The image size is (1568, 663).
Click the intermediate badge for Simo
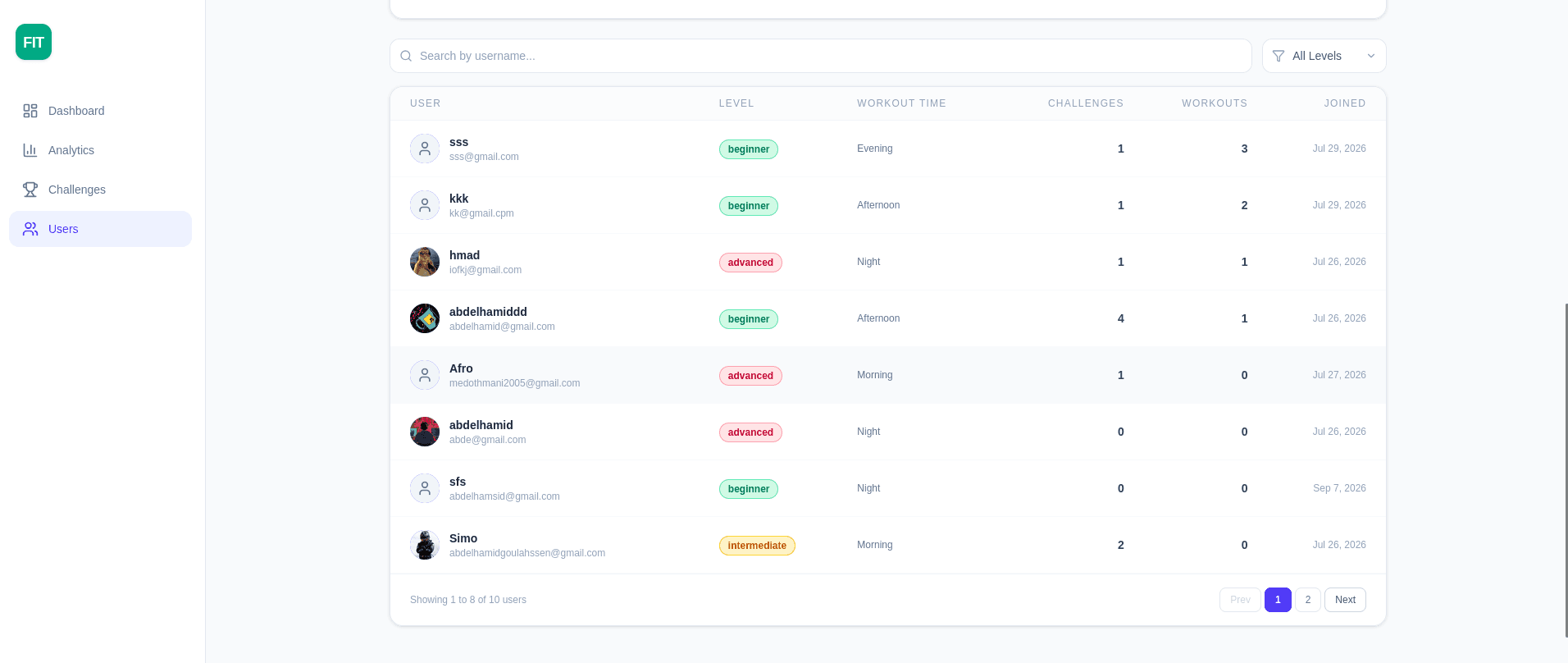pyautogui.click(x=757, y=546)
